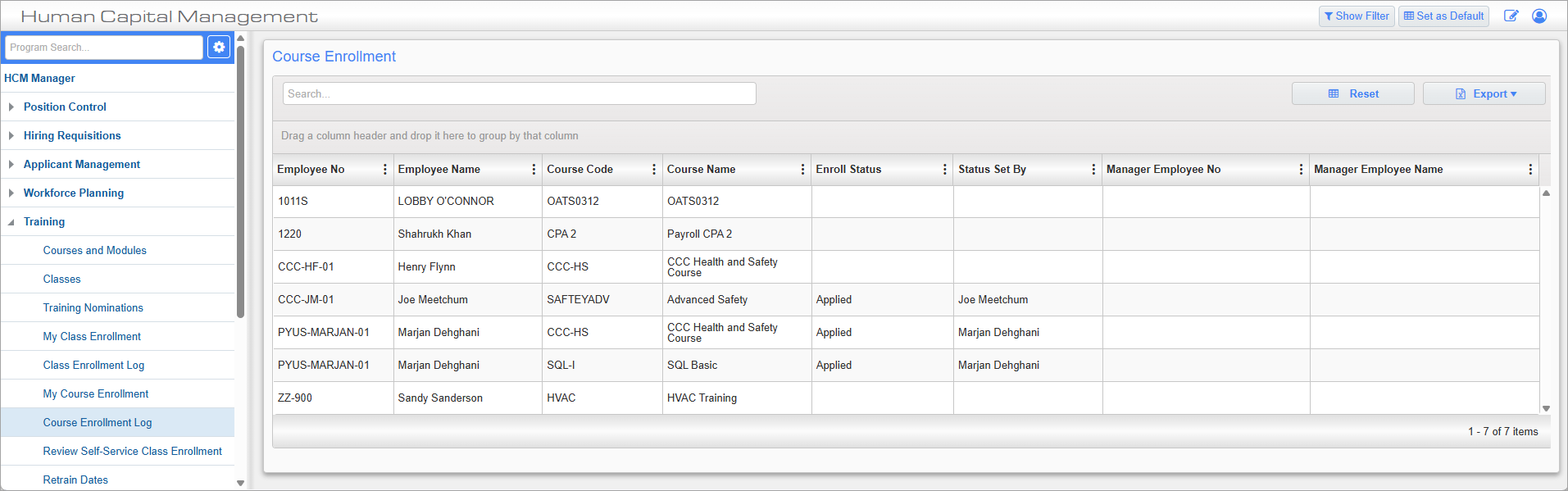This screenshot has height=491, width=1568.
Task: Click Set as Default button
Action: (x=1443, y=16)
